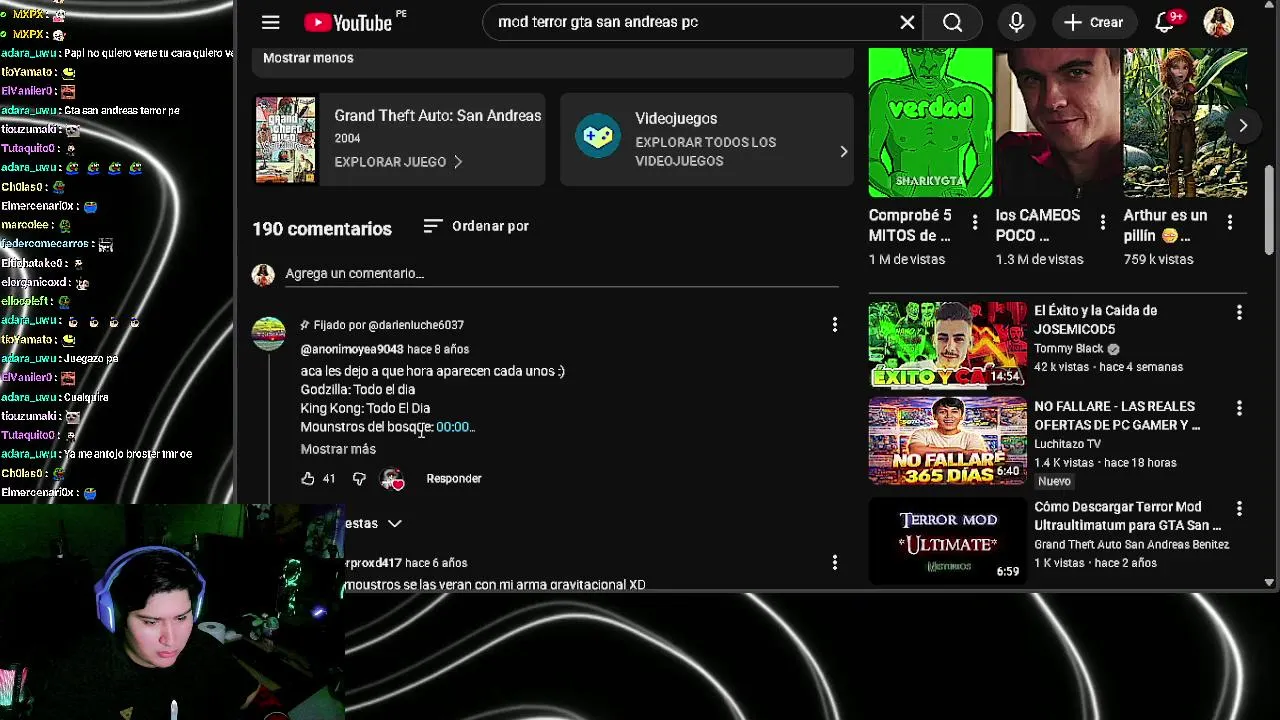The height and width of the screenshot is (720, 1280).
Task: Open menu for 'Arthur es un pillín' short
Action: [x=1230, y=222]
